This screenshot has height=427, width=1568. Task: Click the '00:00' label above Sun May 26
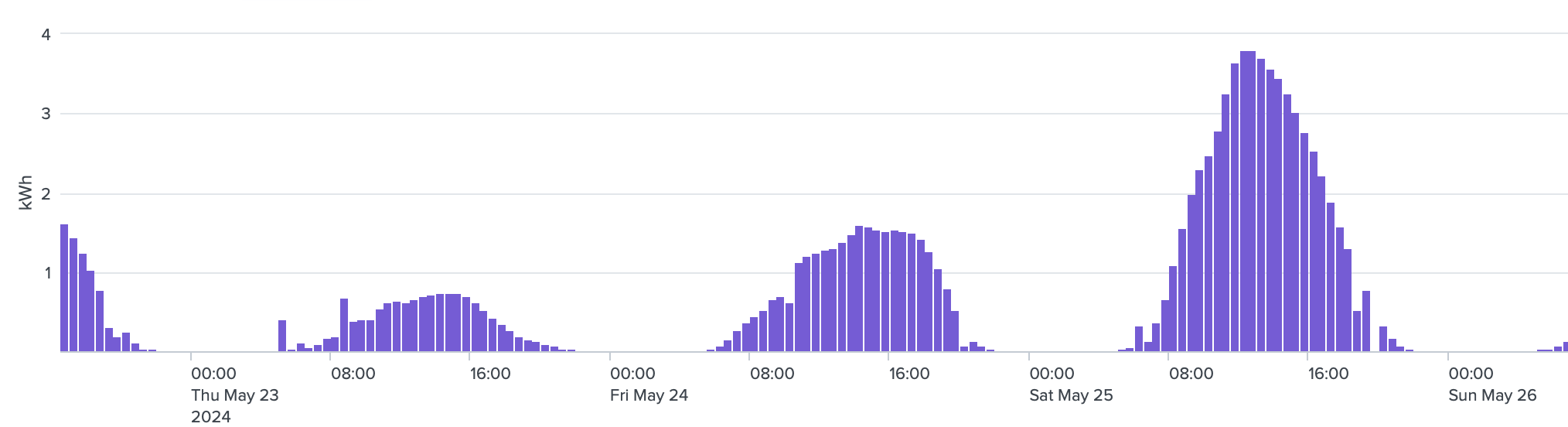click(x=1471, y=374)
